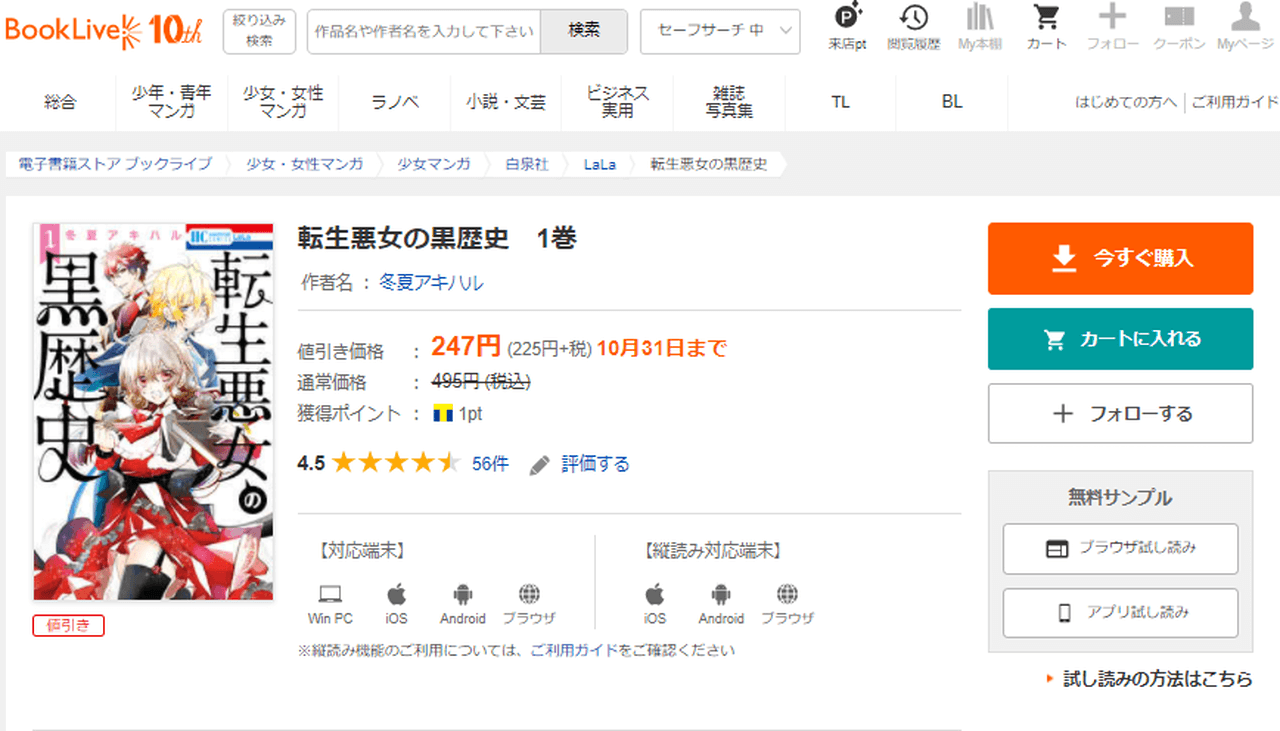
Task: Expand the セーフサーチ 中 dropdown
Action: pos(720,31)
